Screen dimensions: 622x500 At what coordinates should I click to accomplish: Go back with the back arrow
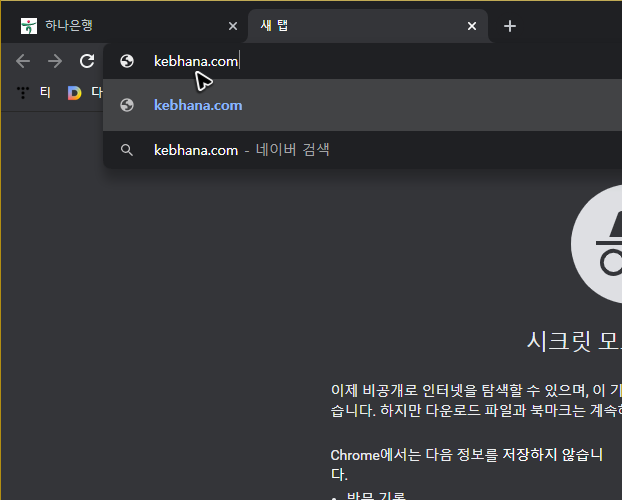point(23,61)
